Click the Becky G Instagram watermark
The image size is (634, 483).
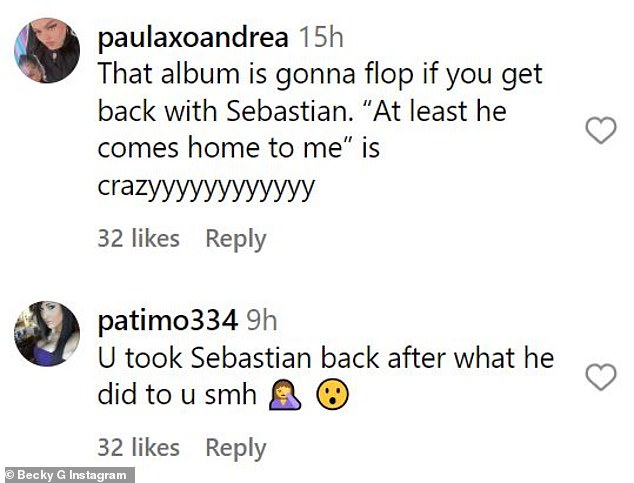pyautogui.click(x=67, y=475)
